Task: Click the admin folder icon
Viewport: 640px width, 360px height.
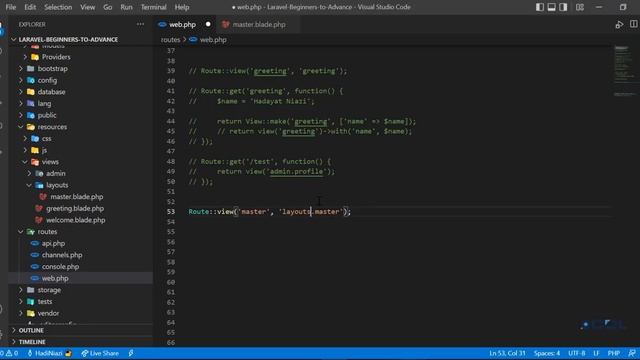Action: pos(39,173)
